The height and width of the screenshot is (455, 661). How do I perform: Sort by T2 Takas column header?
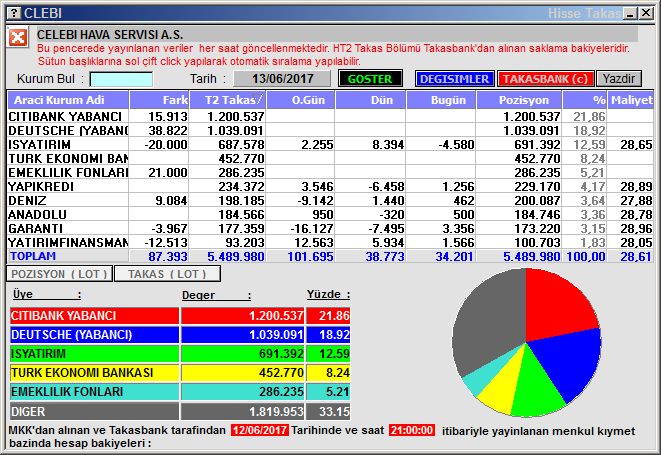228,100
